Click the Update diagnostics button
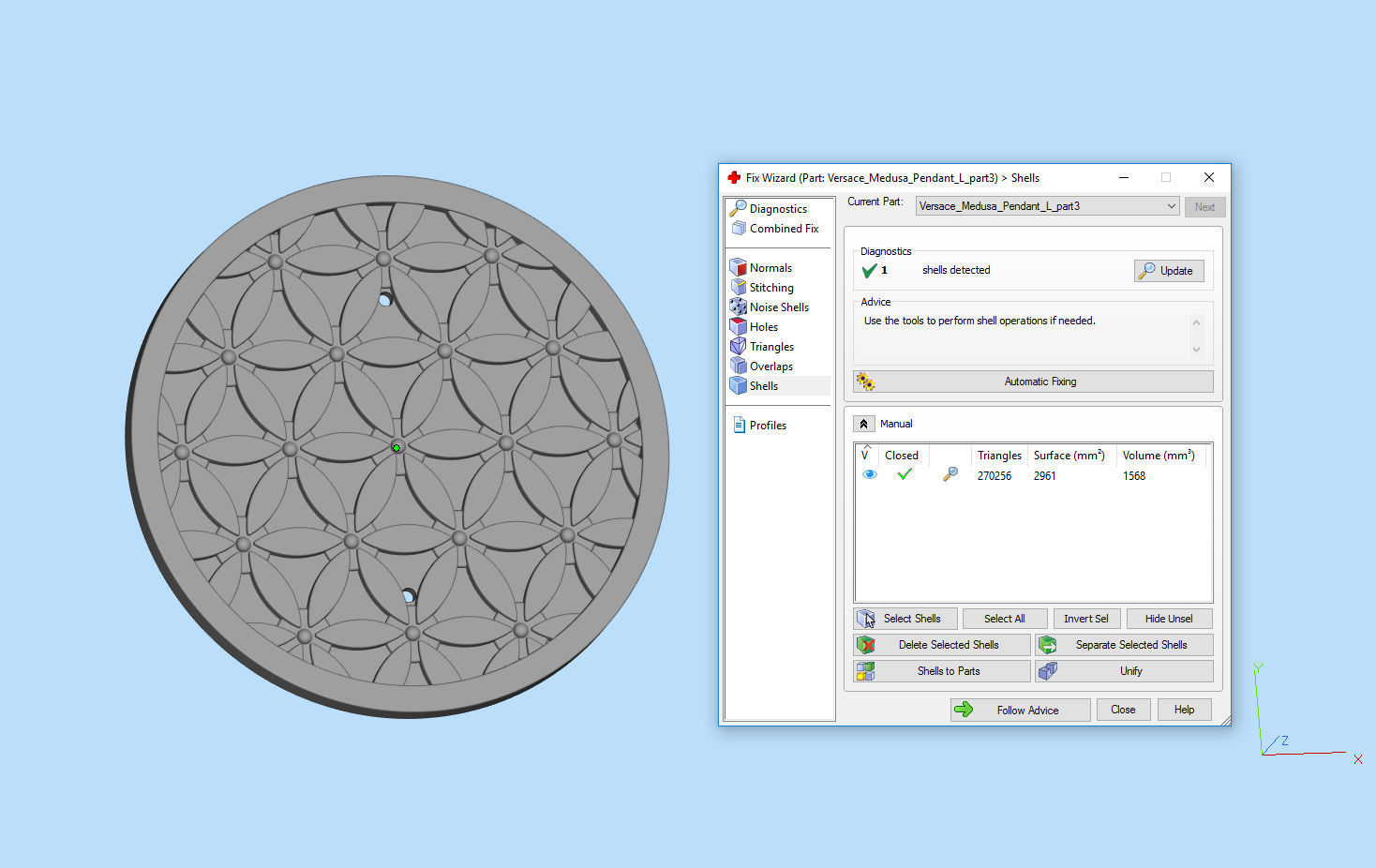 pos(1169,271)
